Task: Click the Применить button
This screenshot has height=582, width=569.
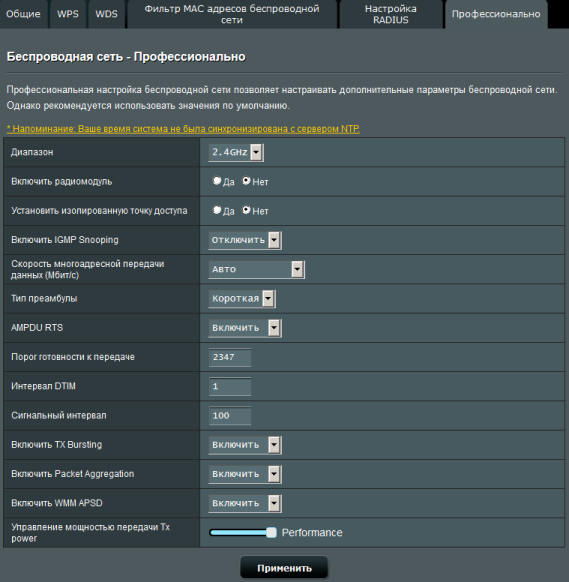Action: pos(284,568)
